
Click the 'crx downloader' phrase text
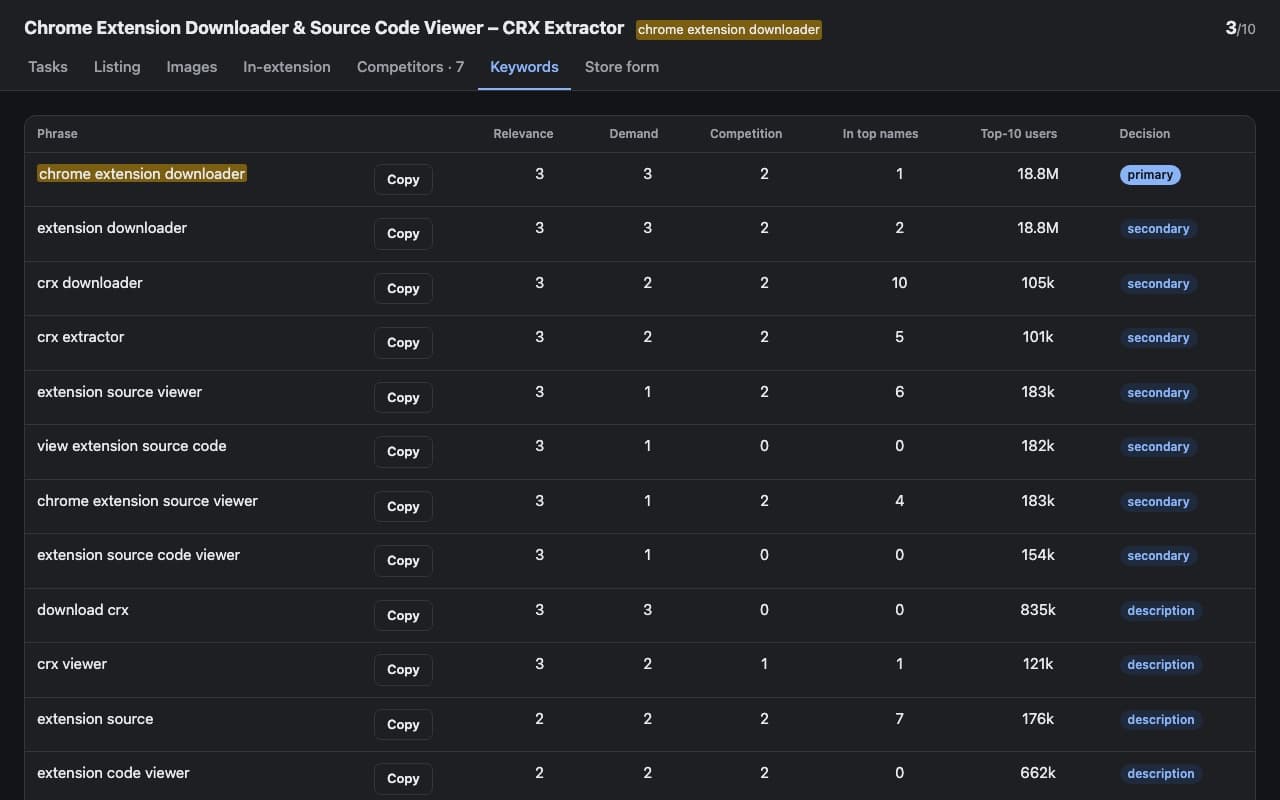[90, 283]
